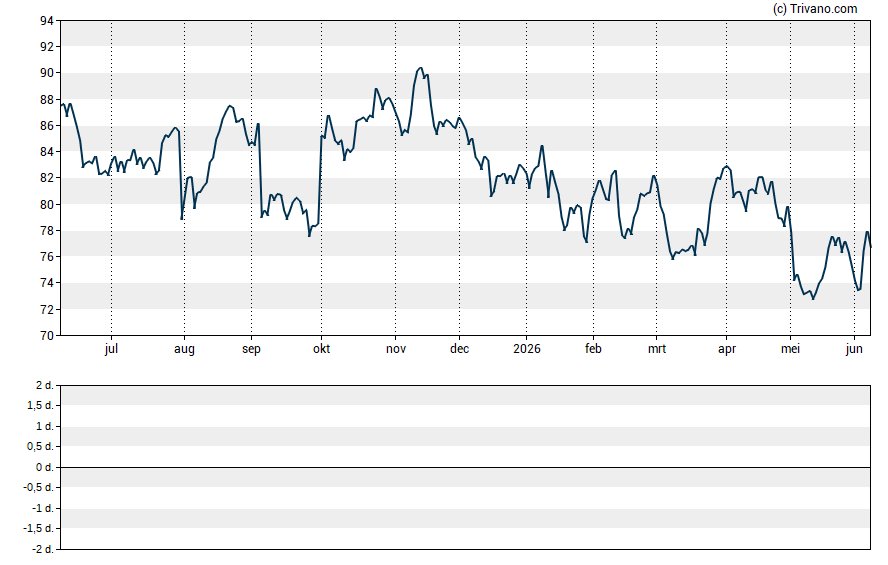888x565 pixels.
Task: Click the 'feb' month label
Action: point(593,349)
